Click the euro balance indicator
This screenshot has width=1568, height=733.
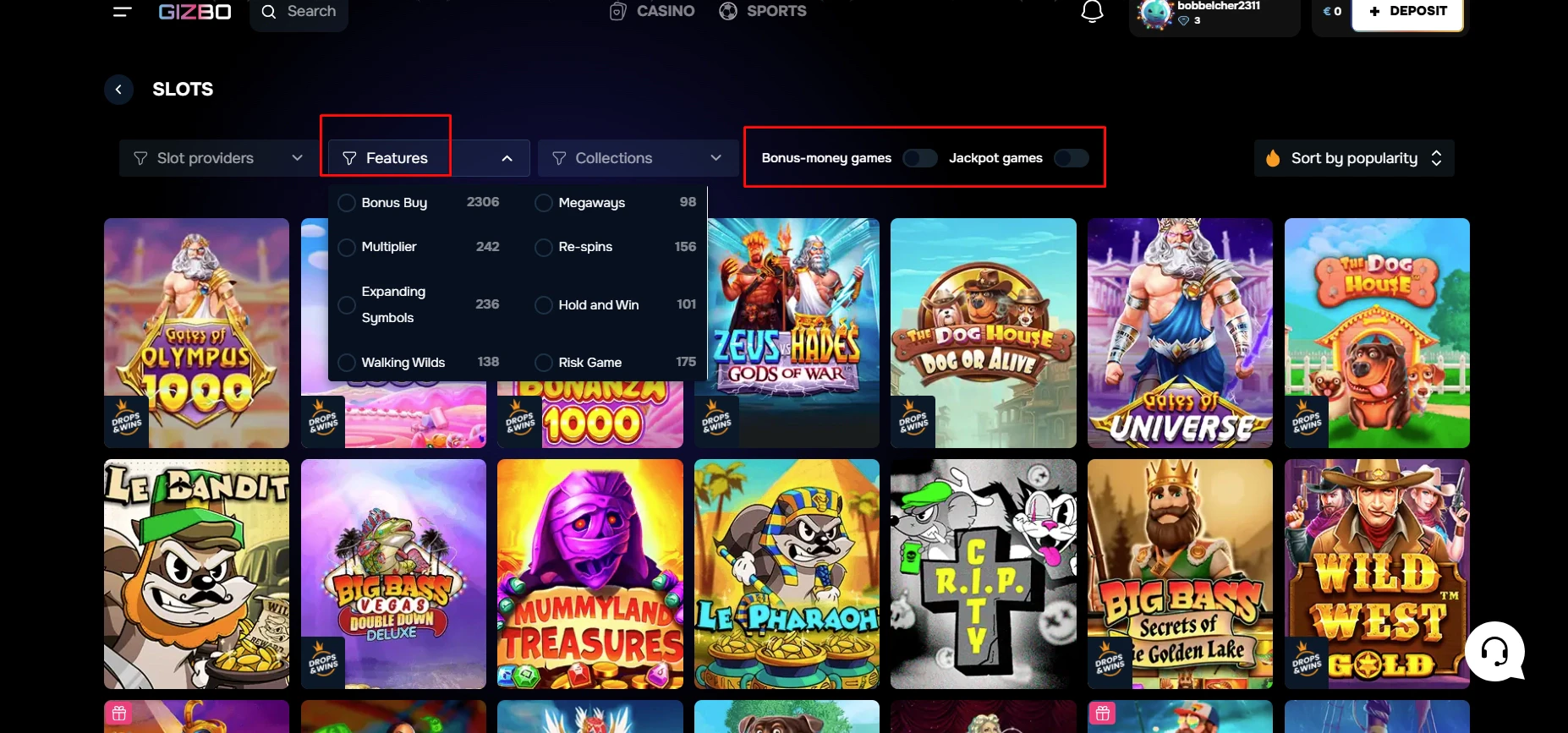[1332, 11]
